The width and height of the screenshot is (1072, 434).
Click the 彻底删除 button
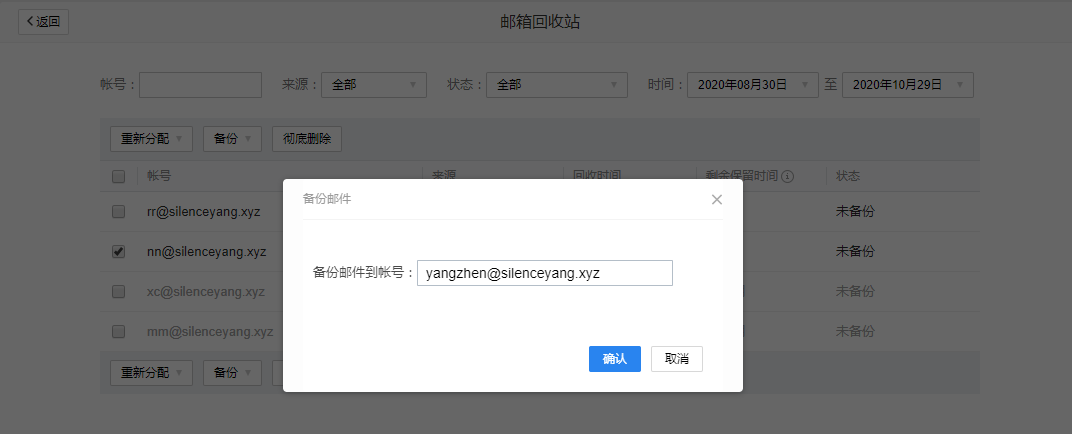(x=307, y=139)
